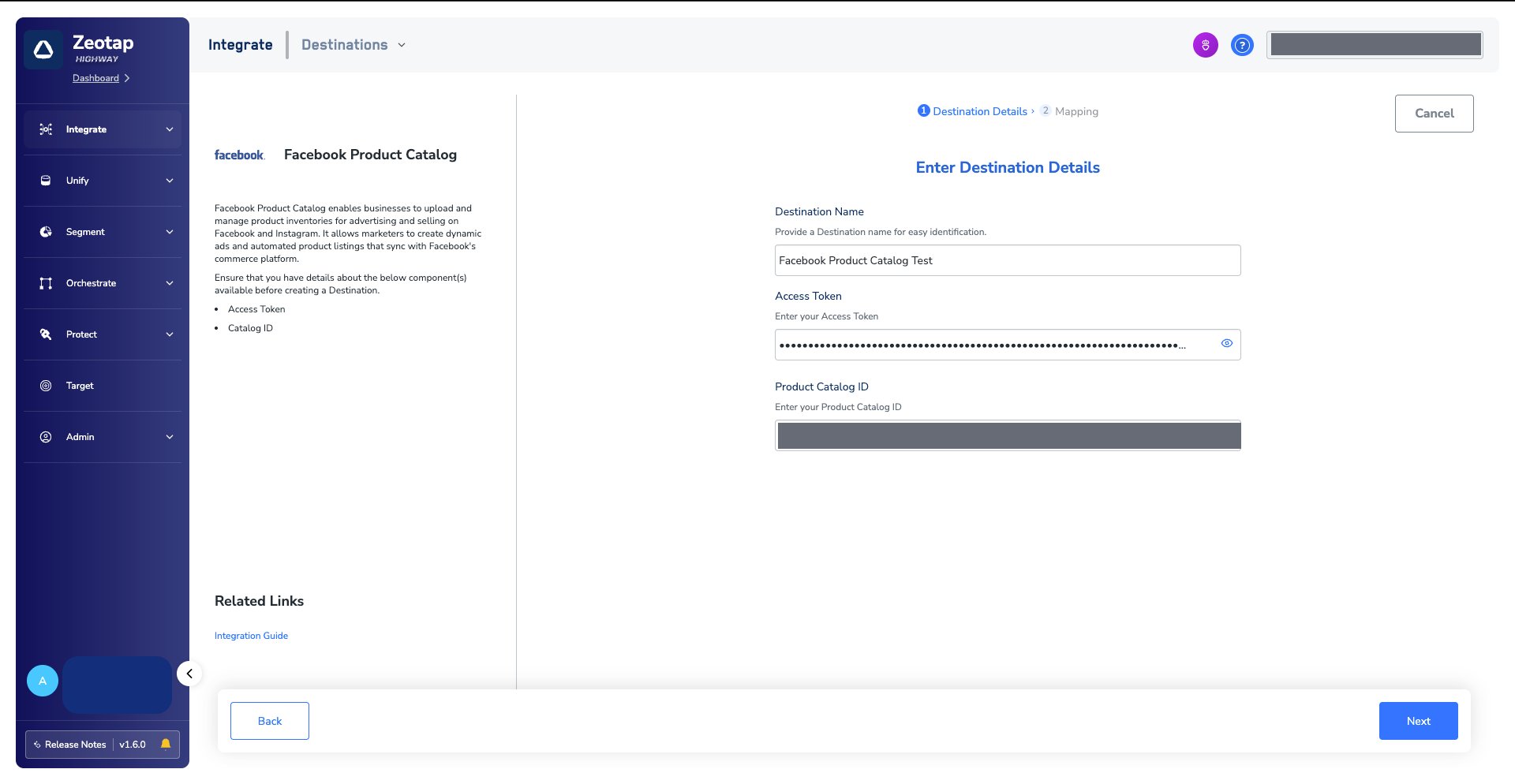Click the Destination Name input field
Image resolution: width=1515 pixels, height=784 pixels.
pos(1008,260)
